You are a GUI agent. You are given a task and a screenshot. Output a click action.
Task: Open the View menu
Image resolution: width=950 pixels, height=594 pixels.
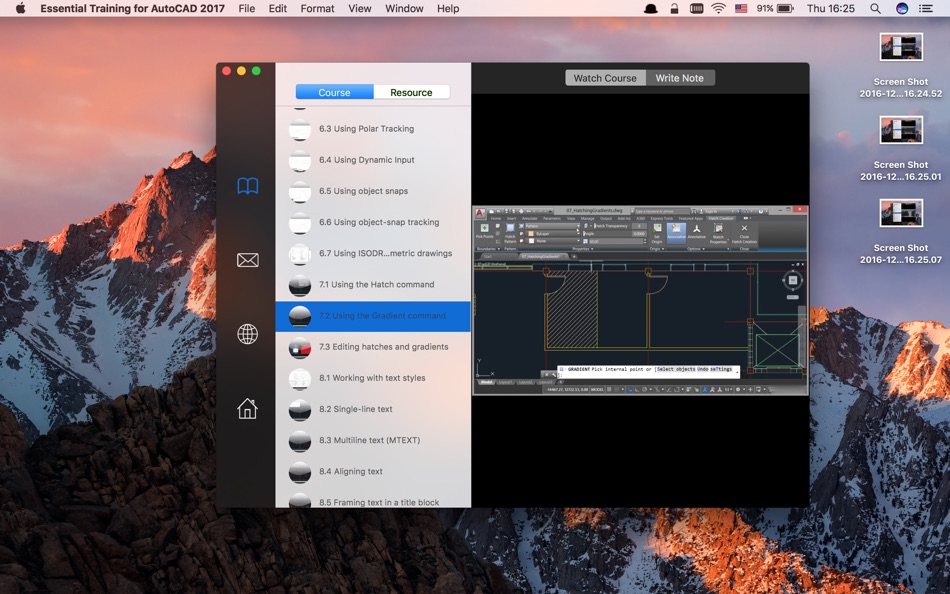coord(360,8)
